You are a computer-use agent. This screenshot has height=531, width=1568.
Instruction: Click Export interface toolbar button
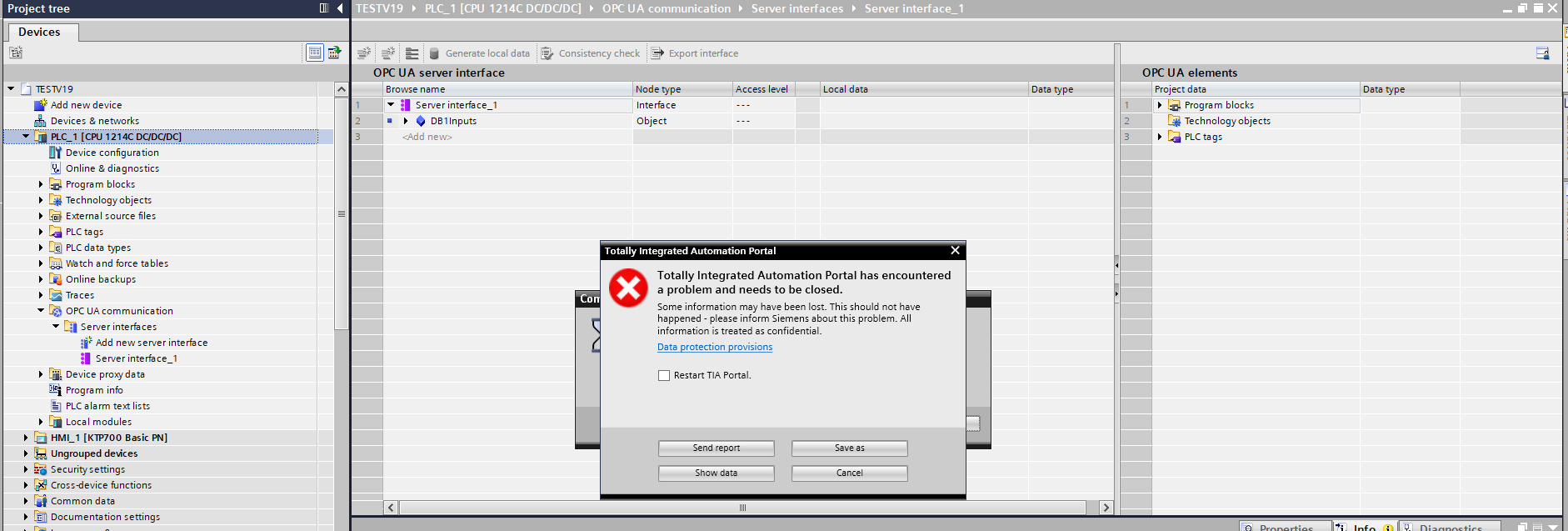point(695,53)
